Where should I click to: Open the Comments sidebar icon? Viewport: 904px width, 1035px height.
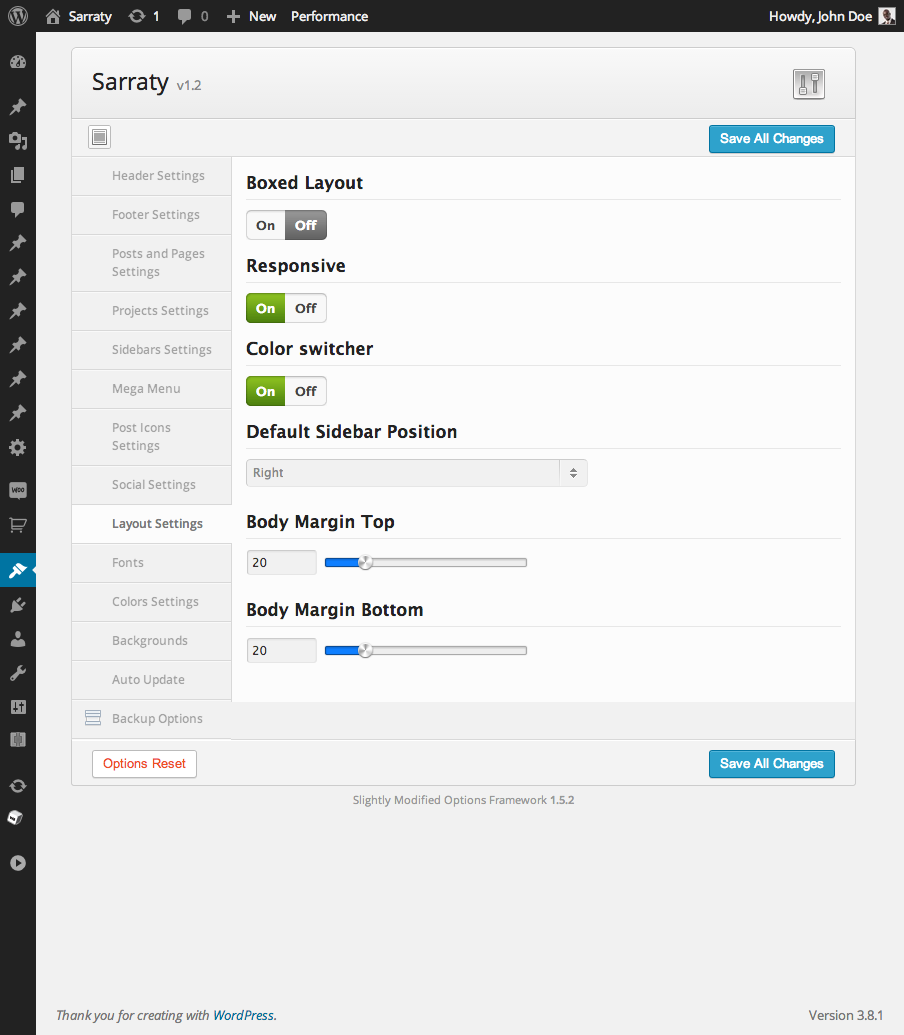[18, 209]
